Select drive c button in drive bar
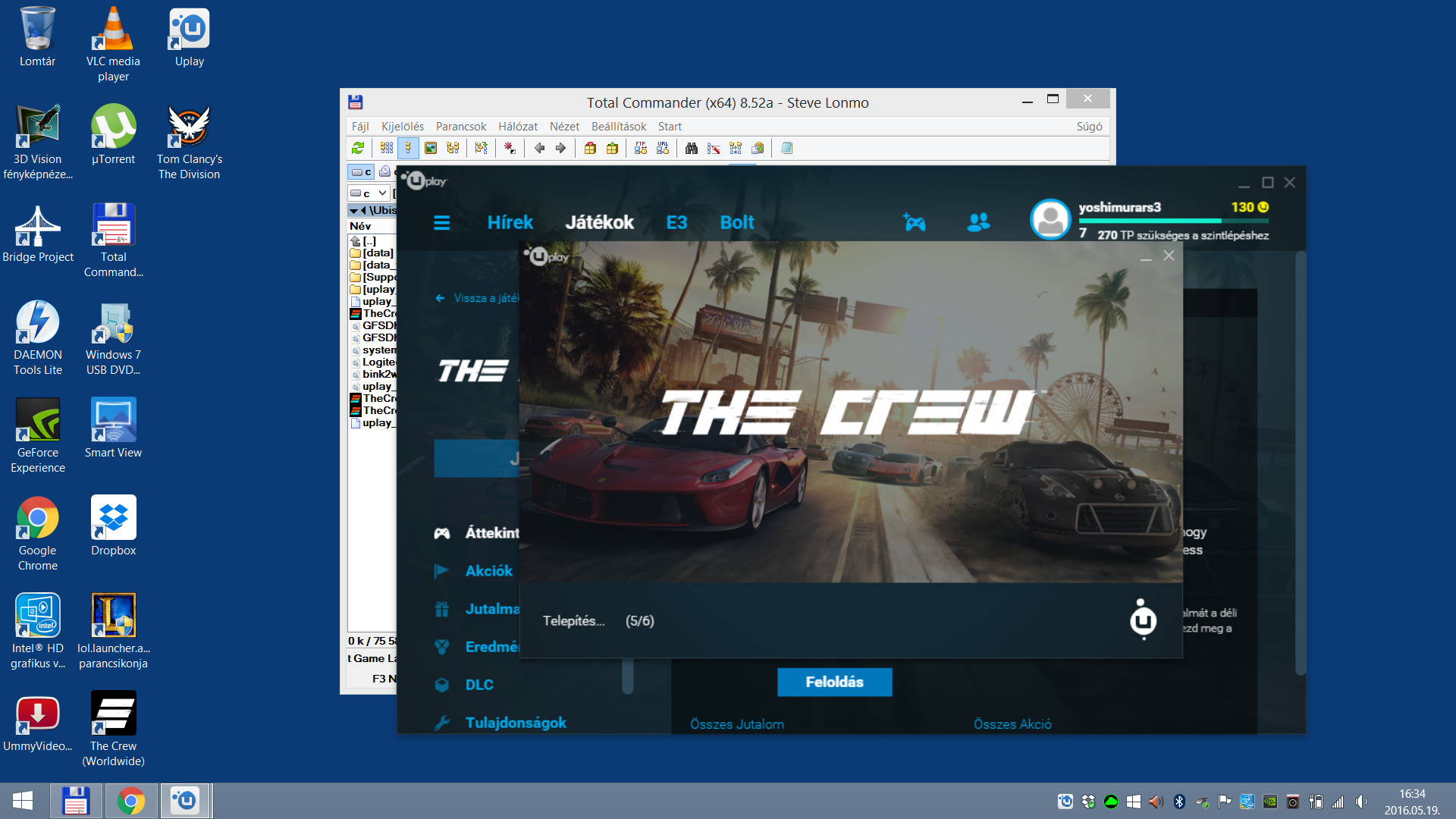This screenshot has width=1456, height=819. [x=361, y=172]
